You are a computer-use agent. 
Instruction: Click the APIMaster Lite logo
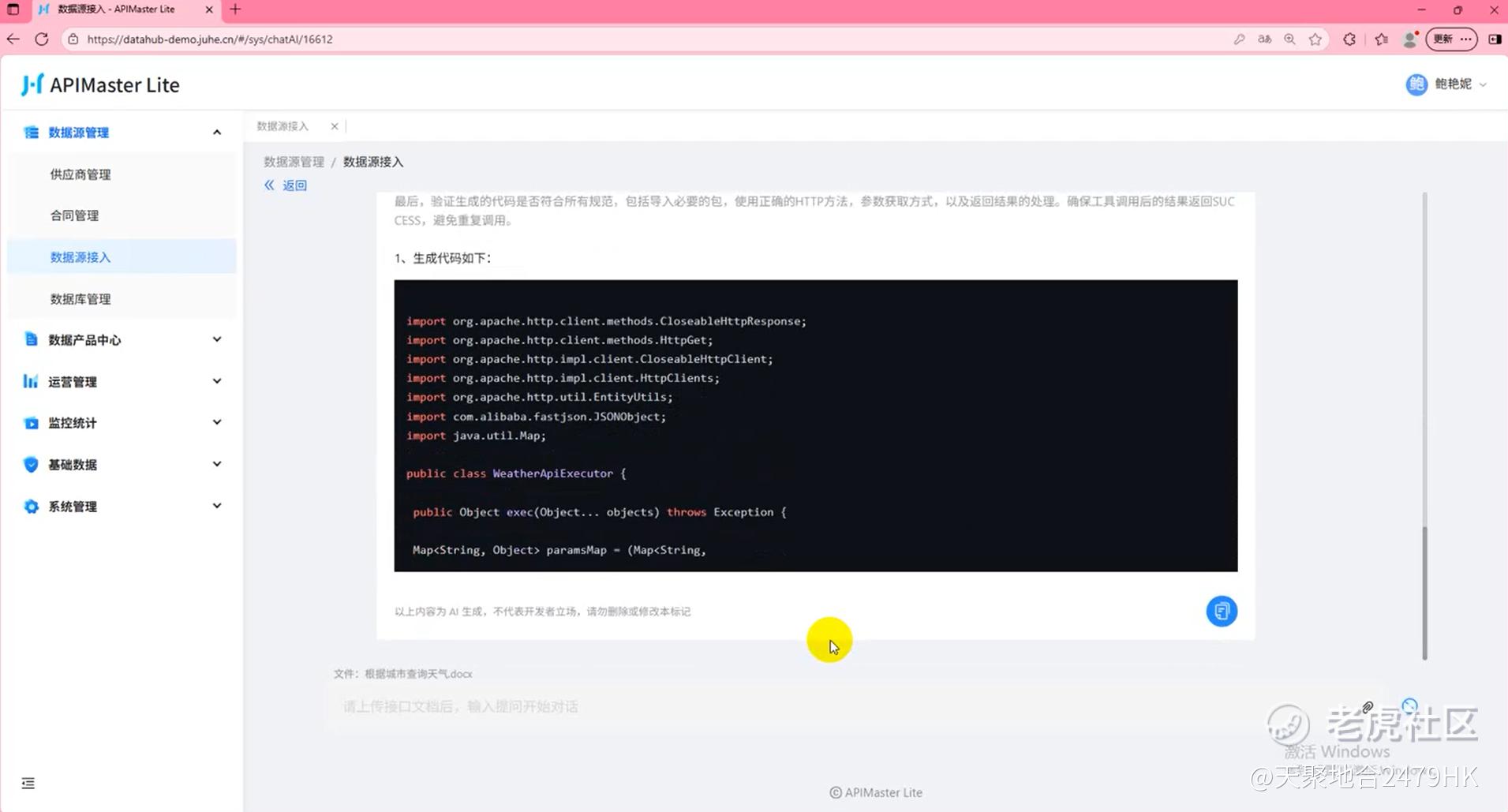100,84
